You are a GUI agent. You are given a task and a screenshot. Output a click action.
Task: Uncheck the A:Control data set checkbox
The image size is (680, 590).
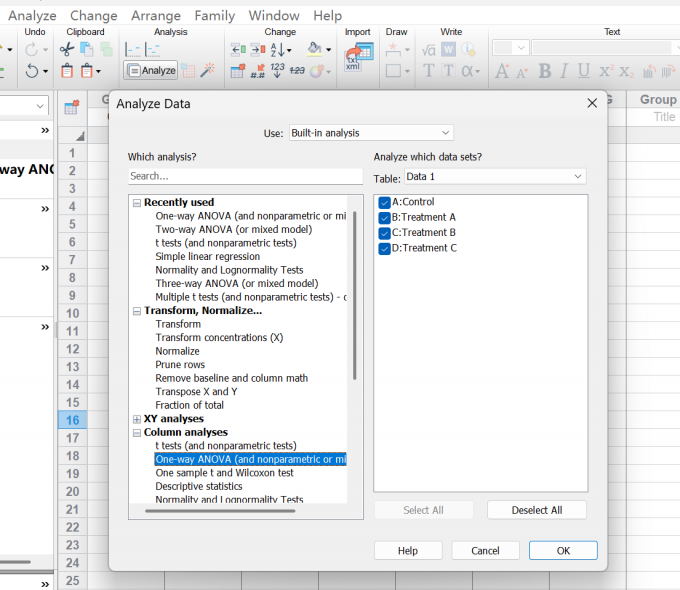(x=384, y=202)
